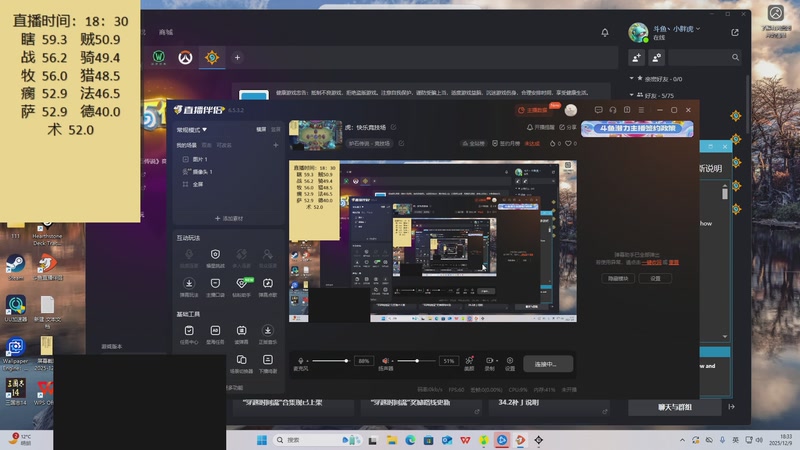Open the 设置 gear icon in stream controls
The image size is (800, 450).
[x=510, y=360]
